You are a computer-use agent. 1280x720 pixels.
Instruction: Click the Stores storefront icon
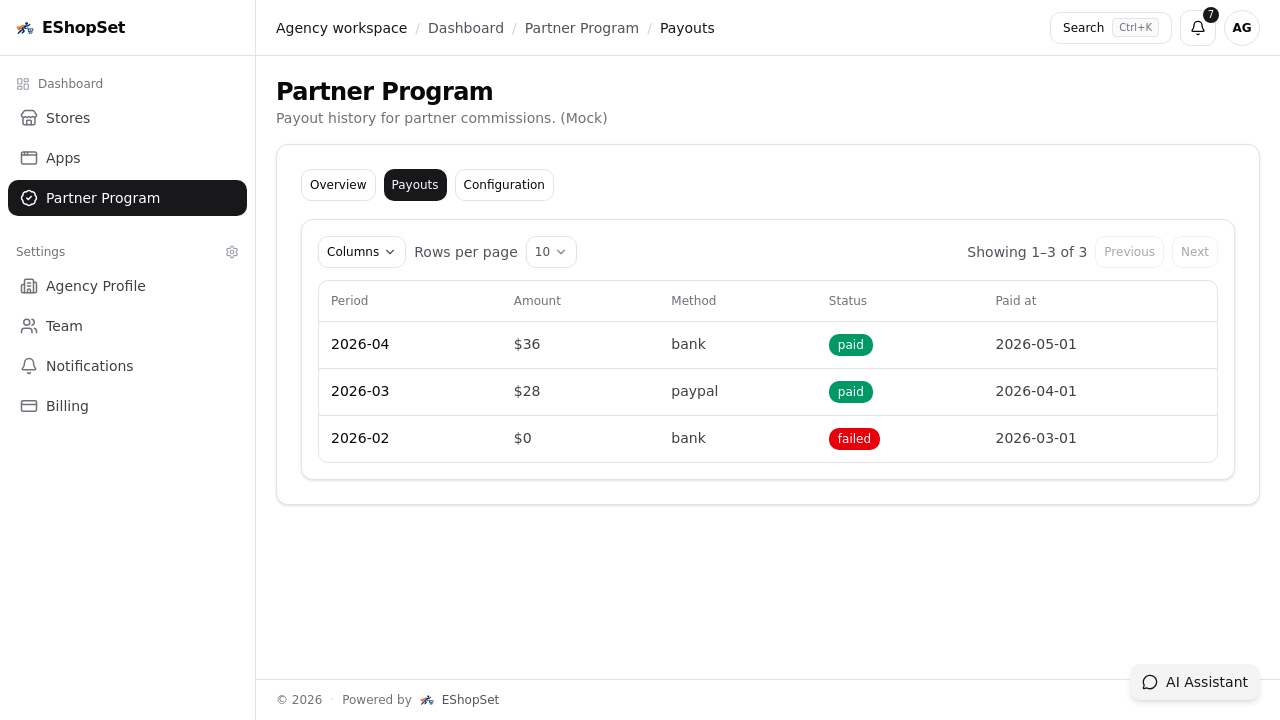click(x=29, y=118)
